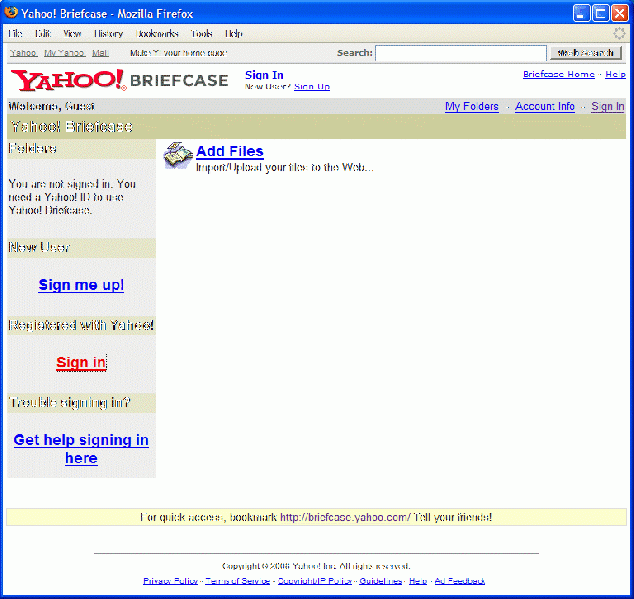
Task: Open the Tools menu
Action: tap(202, 33)
